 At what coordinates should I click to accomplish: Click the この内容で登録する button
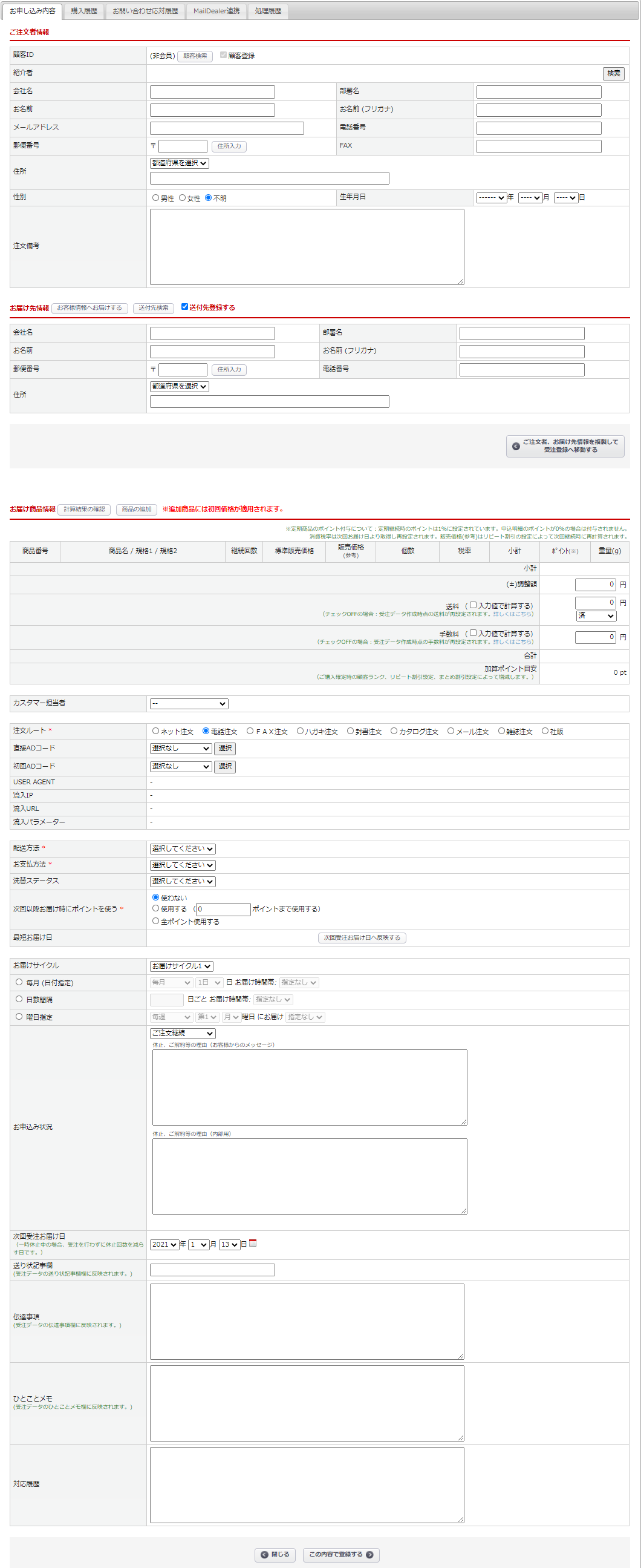(340, 1554)
